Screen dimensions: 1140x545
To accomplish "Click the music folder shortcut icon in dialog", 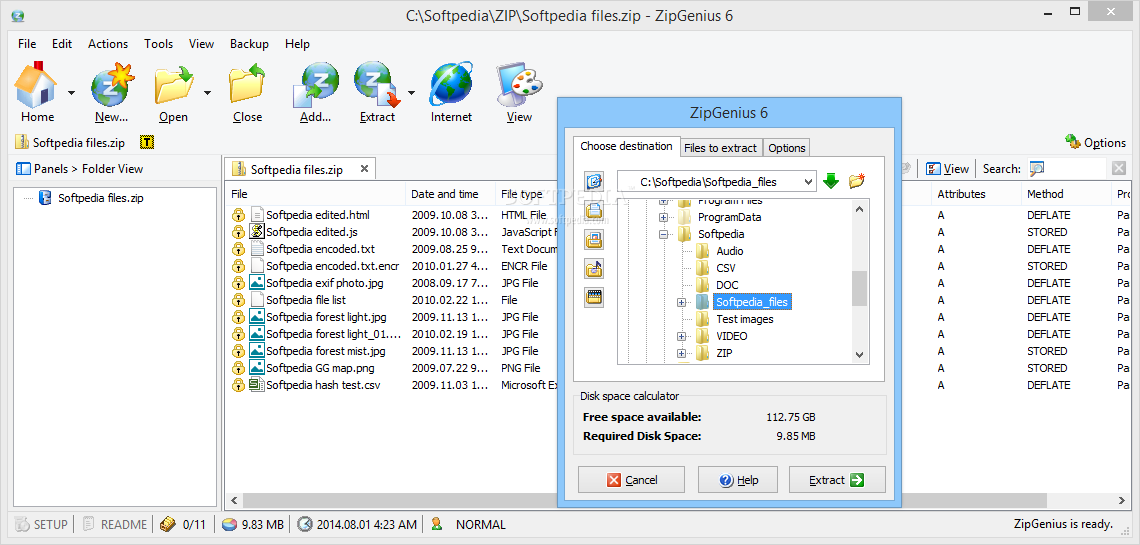I will pos(594,269).
